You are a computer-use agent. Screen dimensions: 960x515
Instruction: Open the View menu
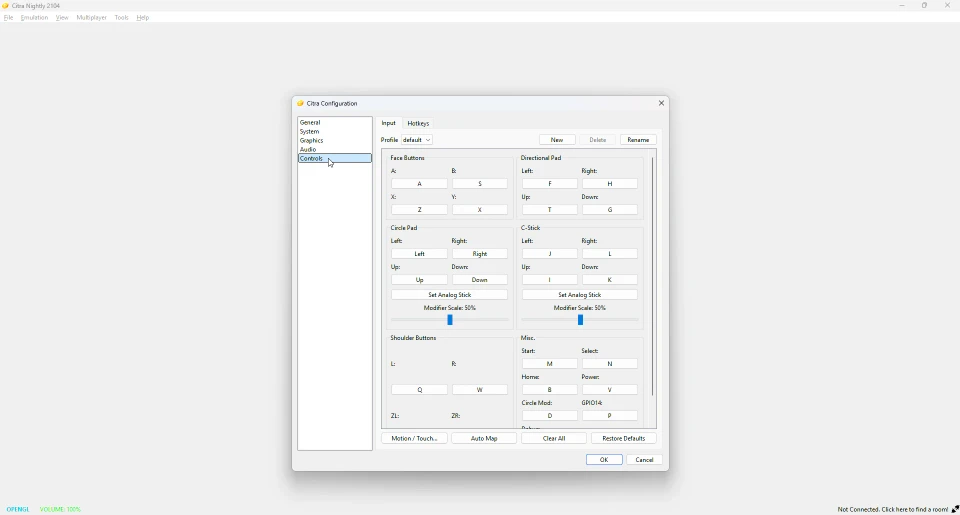pos(62,18)
